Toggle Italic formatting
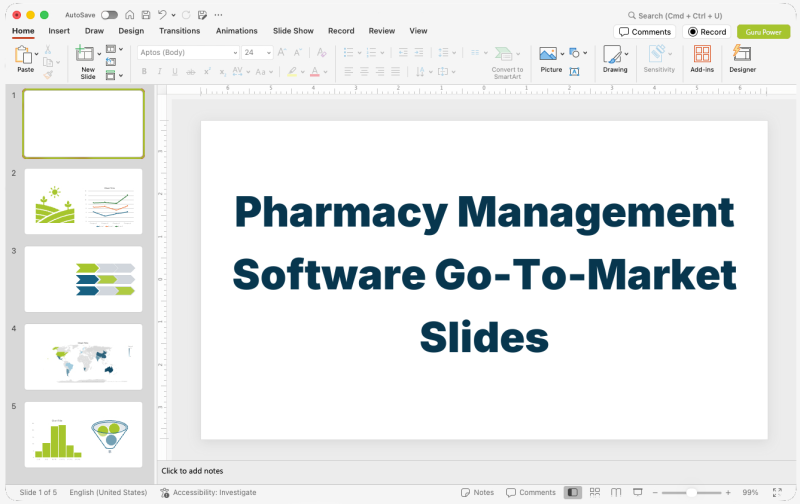This screenshot has width=800, height=504. coord(160,72)
